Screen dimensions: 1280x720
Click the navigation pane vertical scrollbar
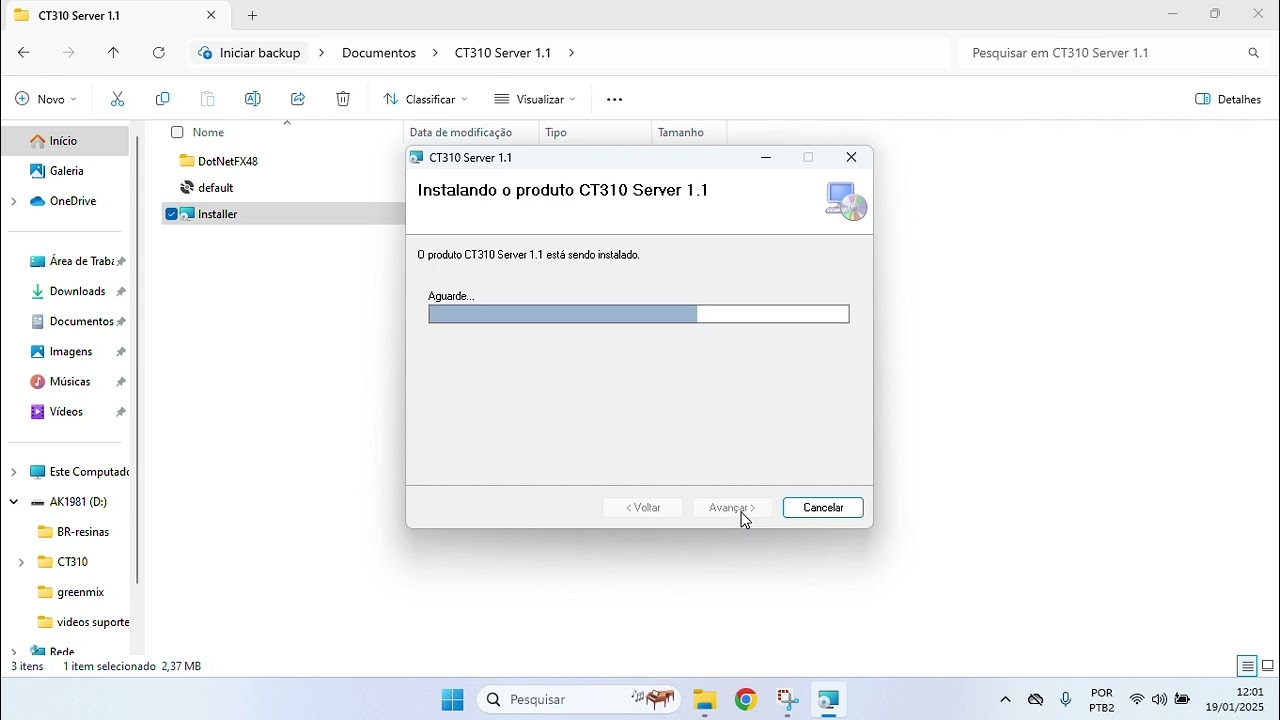tap(137, 360)
